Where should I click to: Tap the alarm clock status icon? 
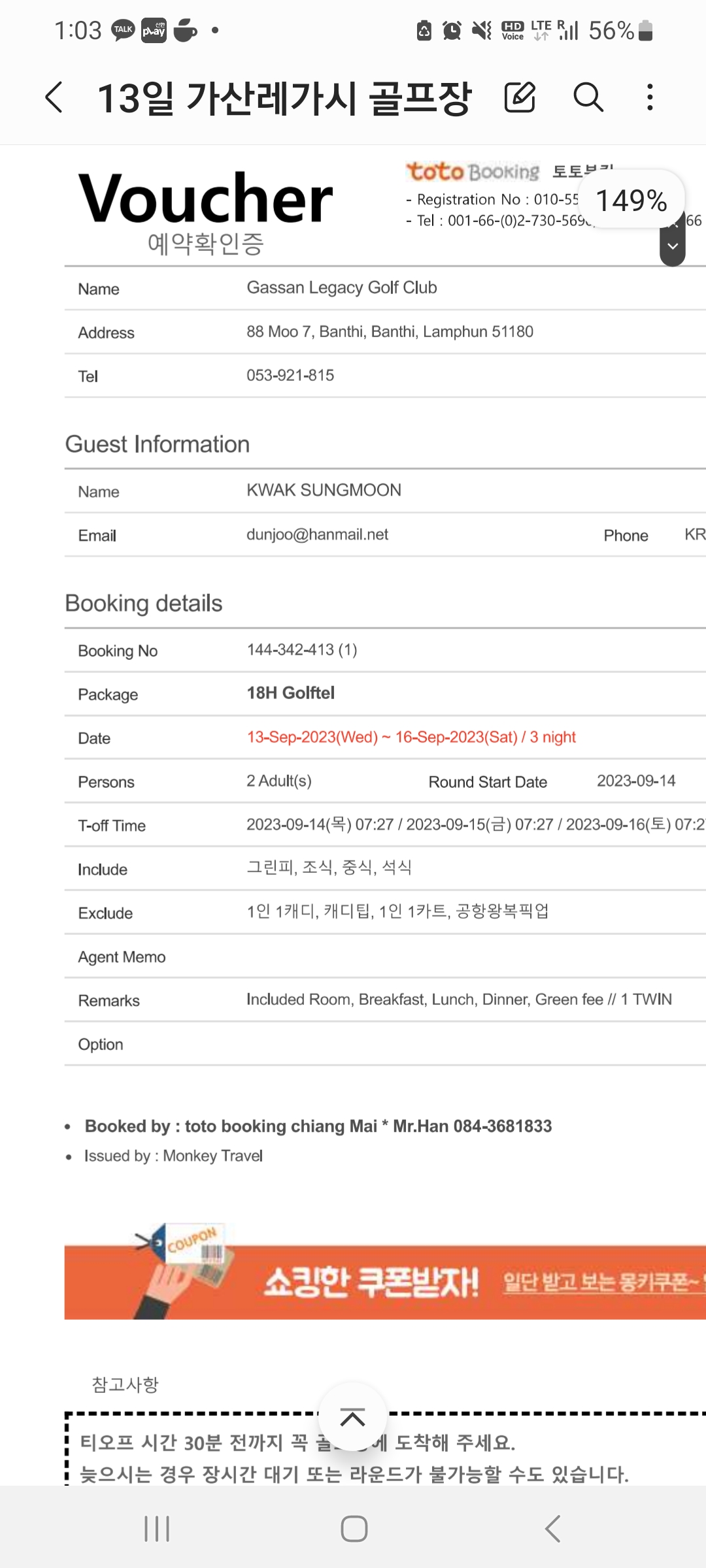click(452, 30)
